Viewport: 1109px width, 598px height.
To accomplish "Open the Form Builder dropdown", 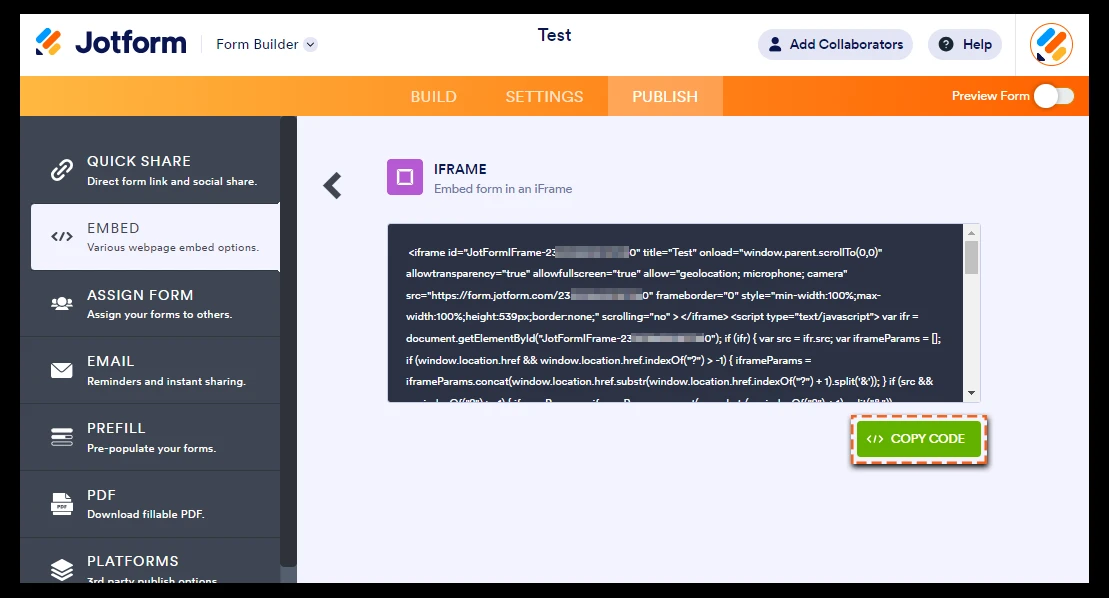I will click(265, 44).
